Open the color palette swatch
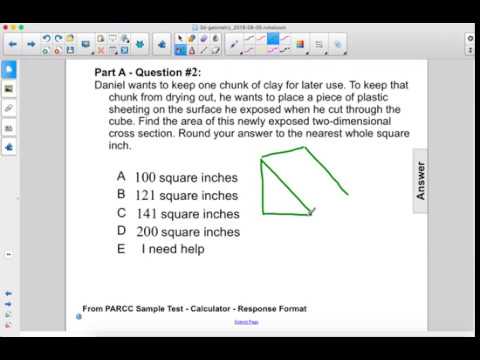Viewport: 480px width, 360px height. (300, 44)
